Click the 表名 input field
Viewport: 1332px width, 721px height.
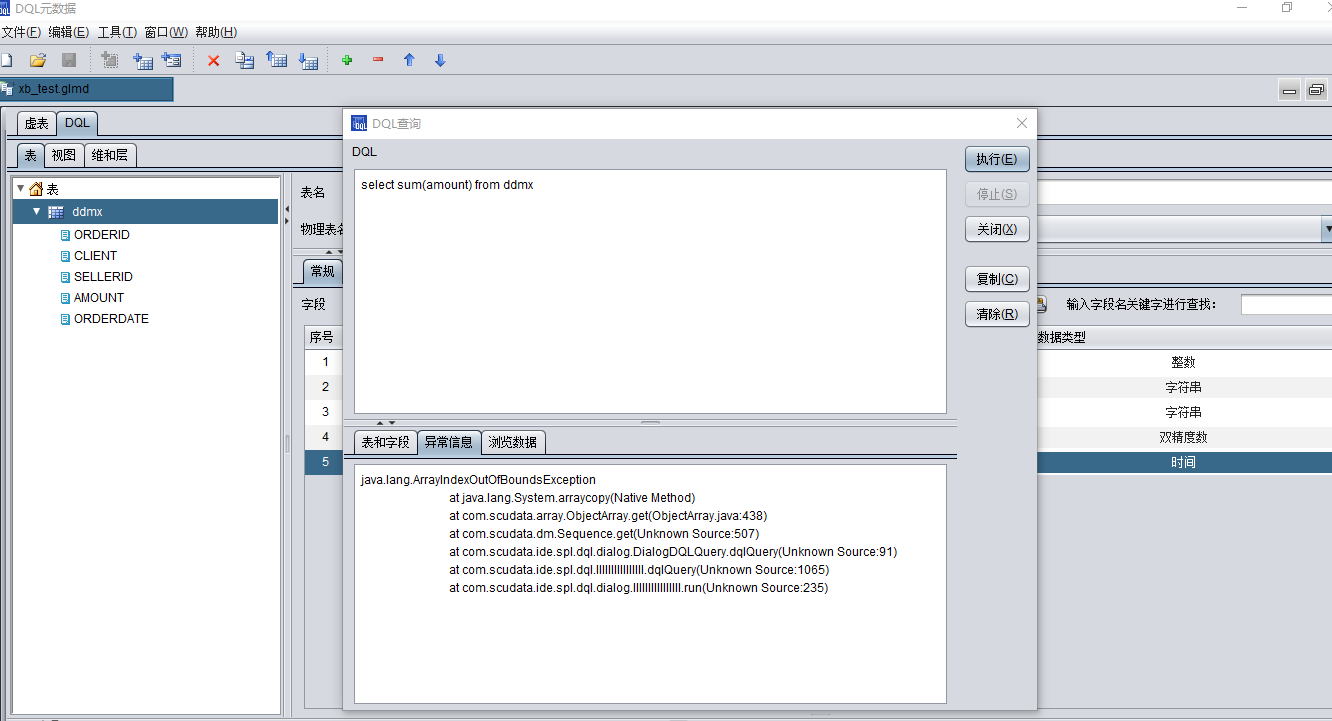[1184, 192]
